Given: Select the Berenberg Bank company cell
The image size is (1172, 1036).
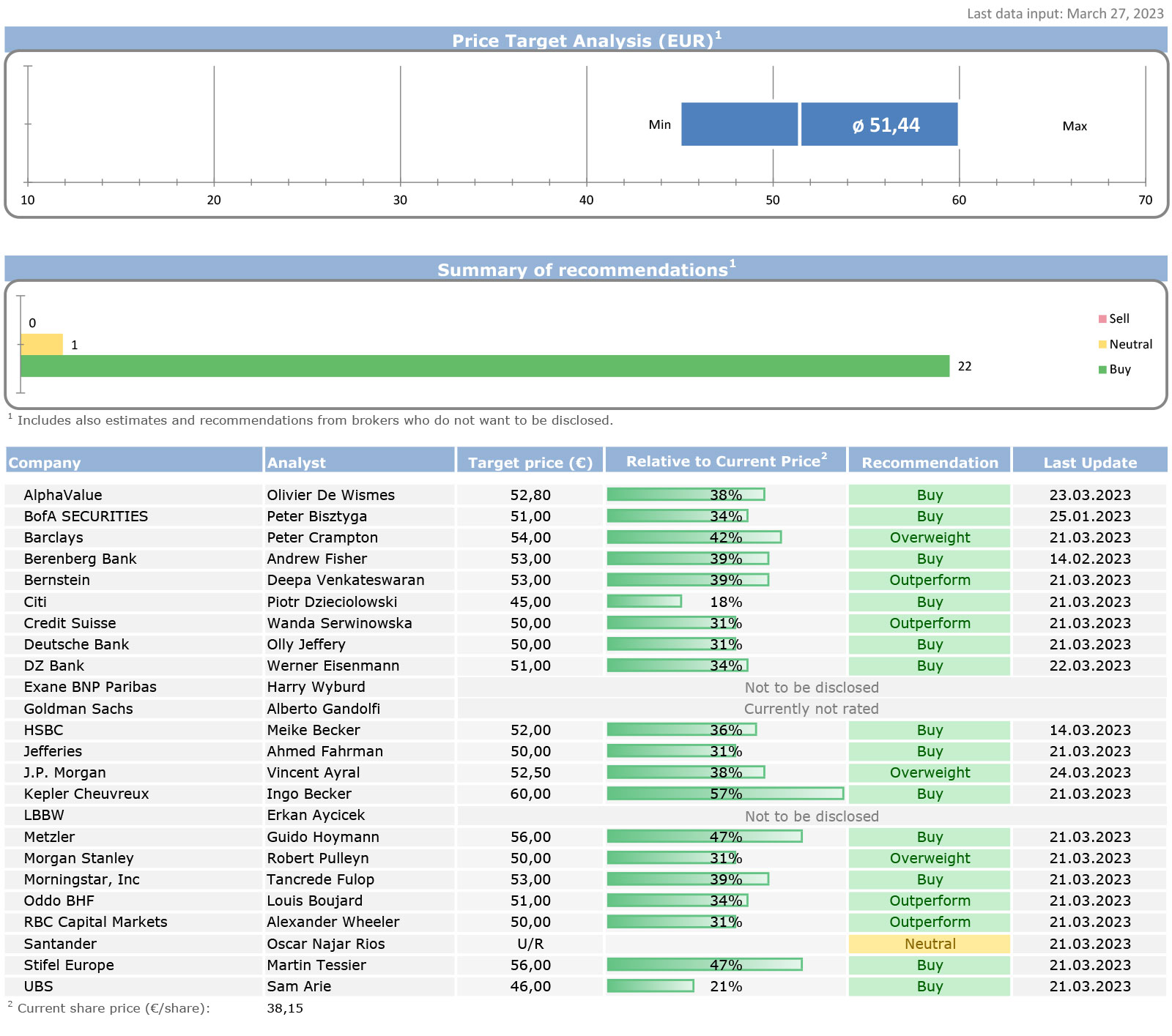Looking at the screenshot, I should [133, 559].
